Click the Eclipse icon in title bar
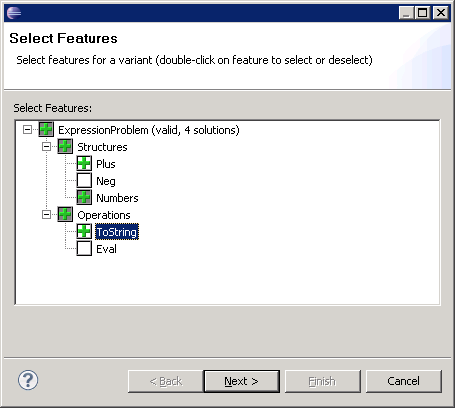 point(14,13)
